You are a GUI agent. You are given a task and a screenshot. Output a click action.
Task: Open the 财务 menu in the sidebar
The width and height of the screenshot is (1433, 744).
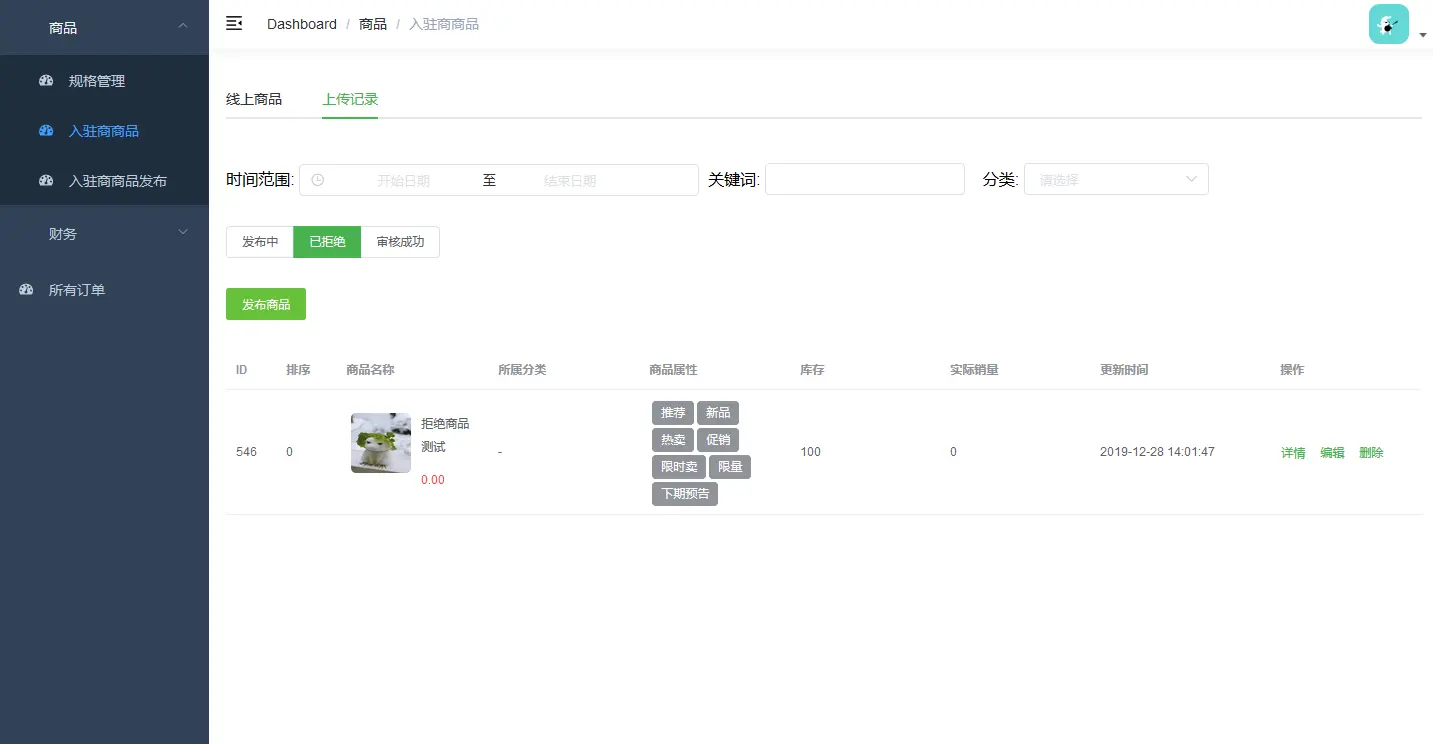104,234
